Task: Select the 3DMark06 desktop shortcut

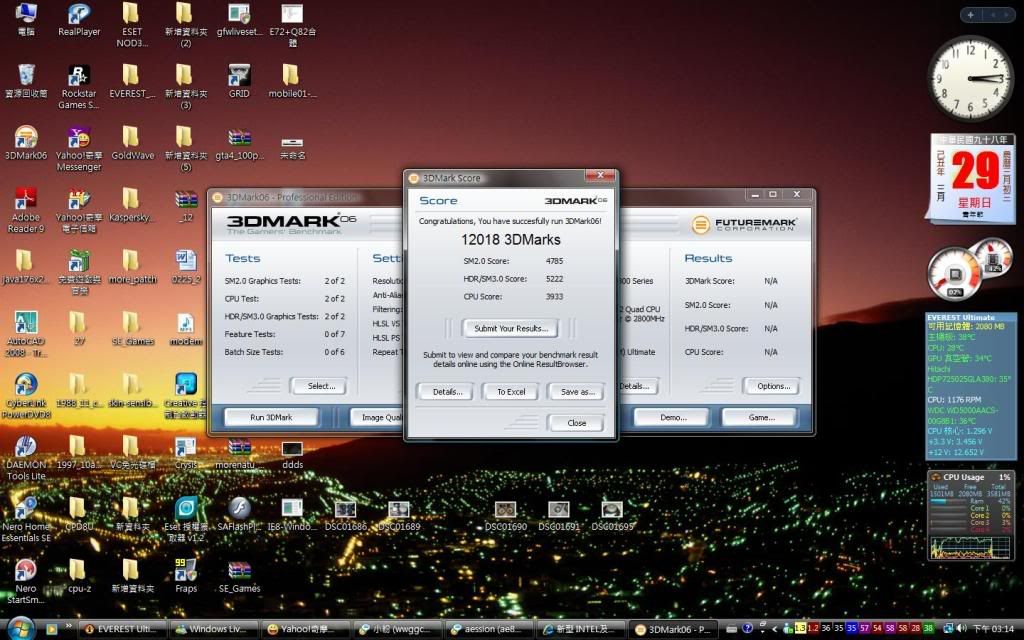Action: click(x=25, y=143)
